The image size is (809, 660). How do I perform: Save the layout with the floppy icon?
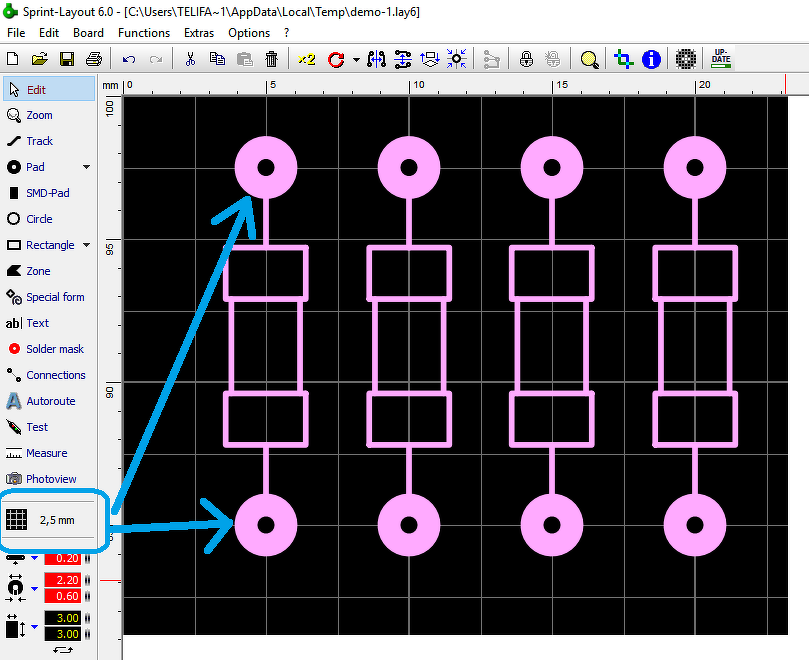(67, 59)
